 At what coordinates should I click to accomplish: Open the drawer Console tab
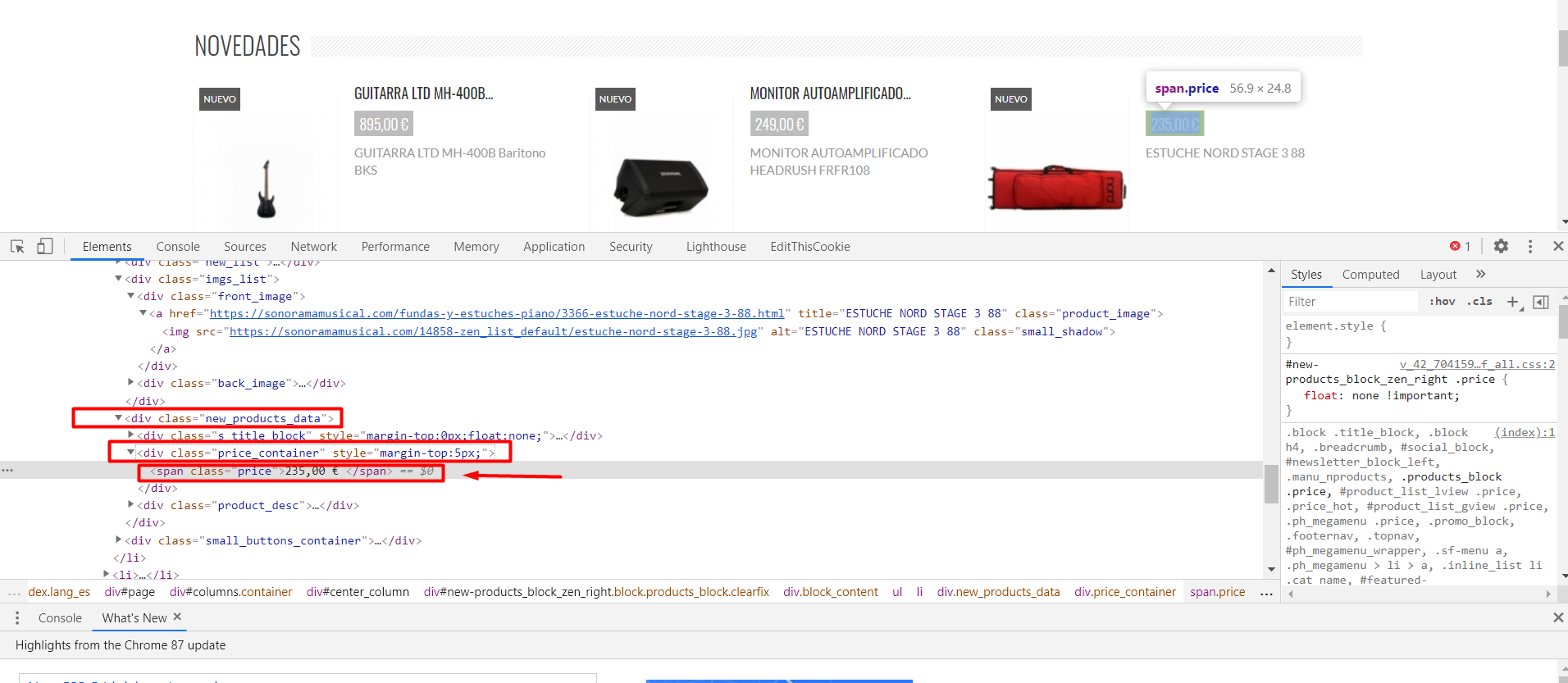pyautogui.click(x=60, y=617)
